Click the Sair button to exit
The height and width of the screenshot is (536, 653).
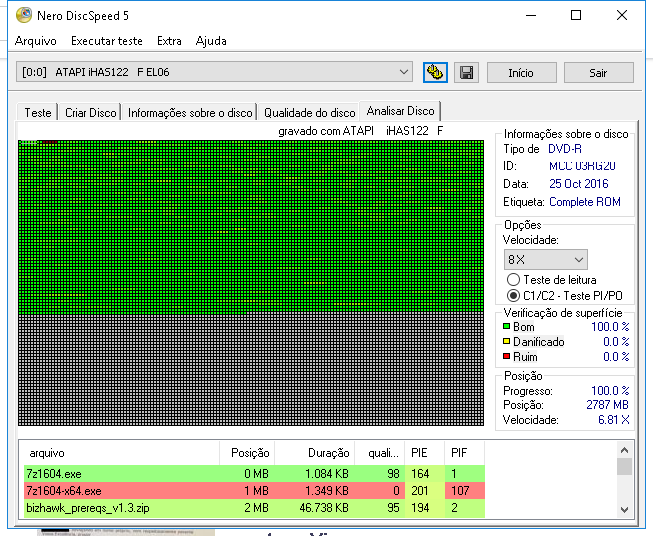tap(598, 73)
